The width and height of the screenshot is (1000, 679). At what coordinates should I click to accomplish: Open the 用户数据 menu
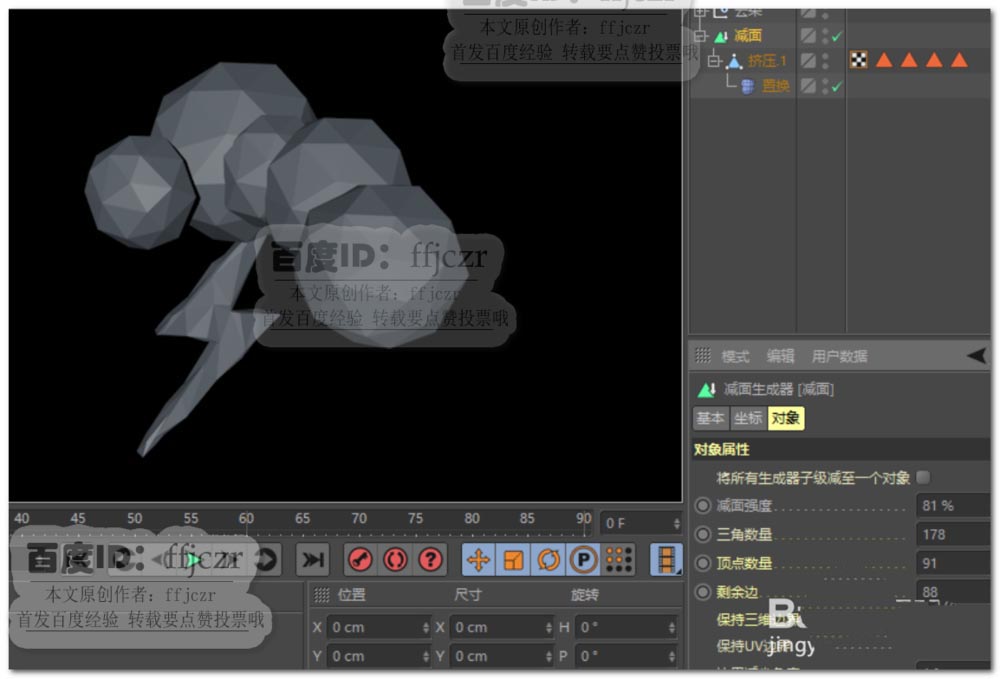(x=839, y=356)
